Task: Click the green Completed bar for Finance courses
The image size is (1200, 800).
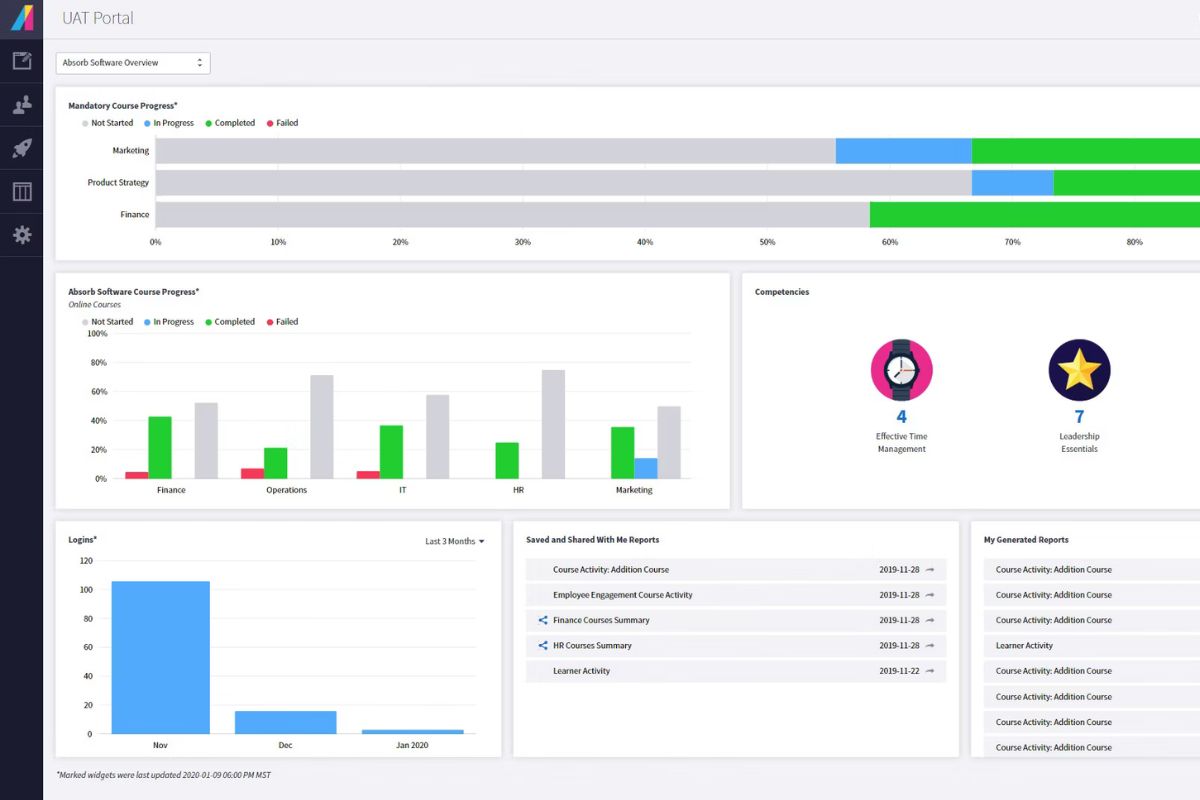Action: coord(160,448)
